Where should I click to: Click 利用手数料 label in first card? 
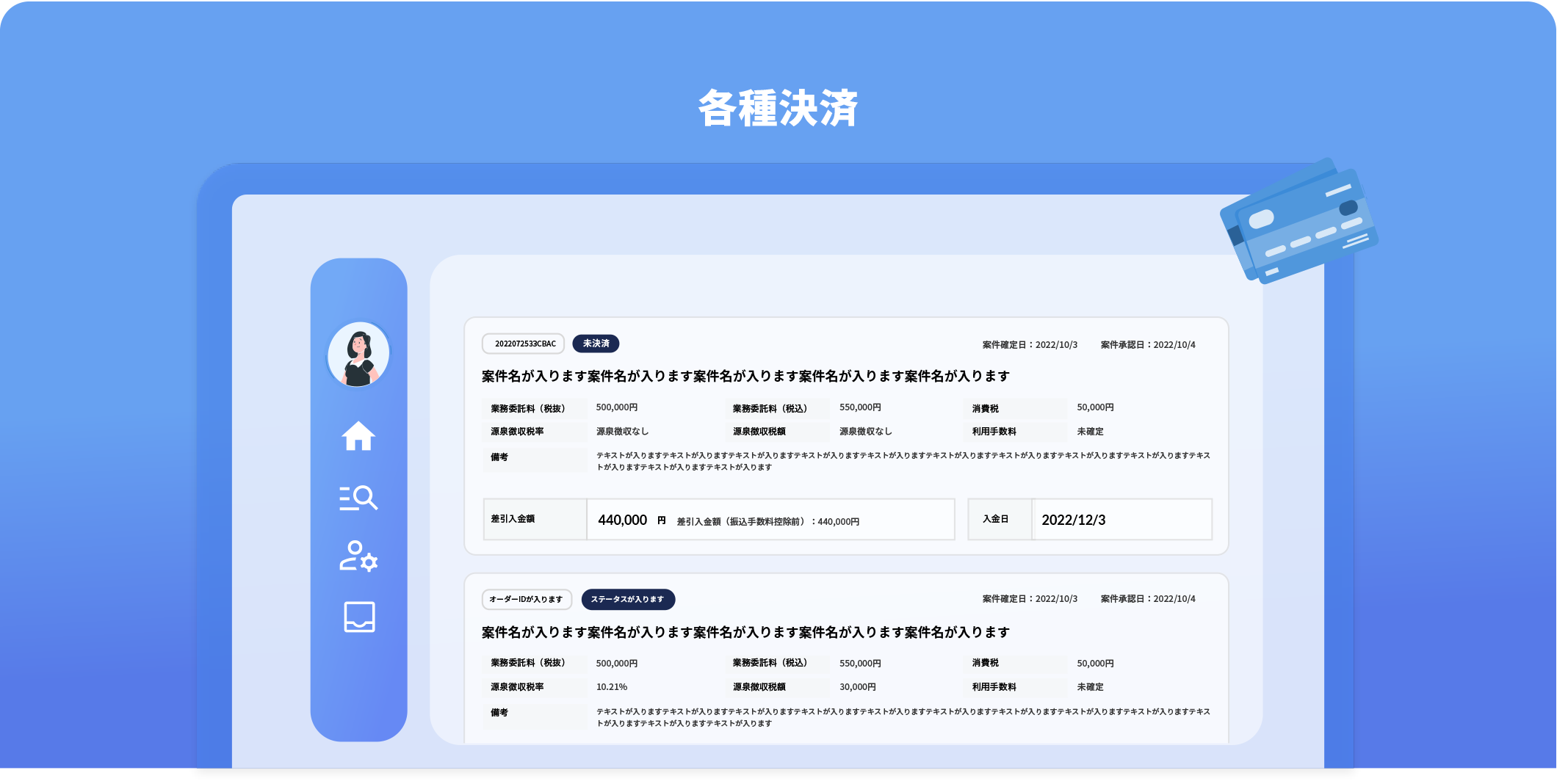pos(994,432)
